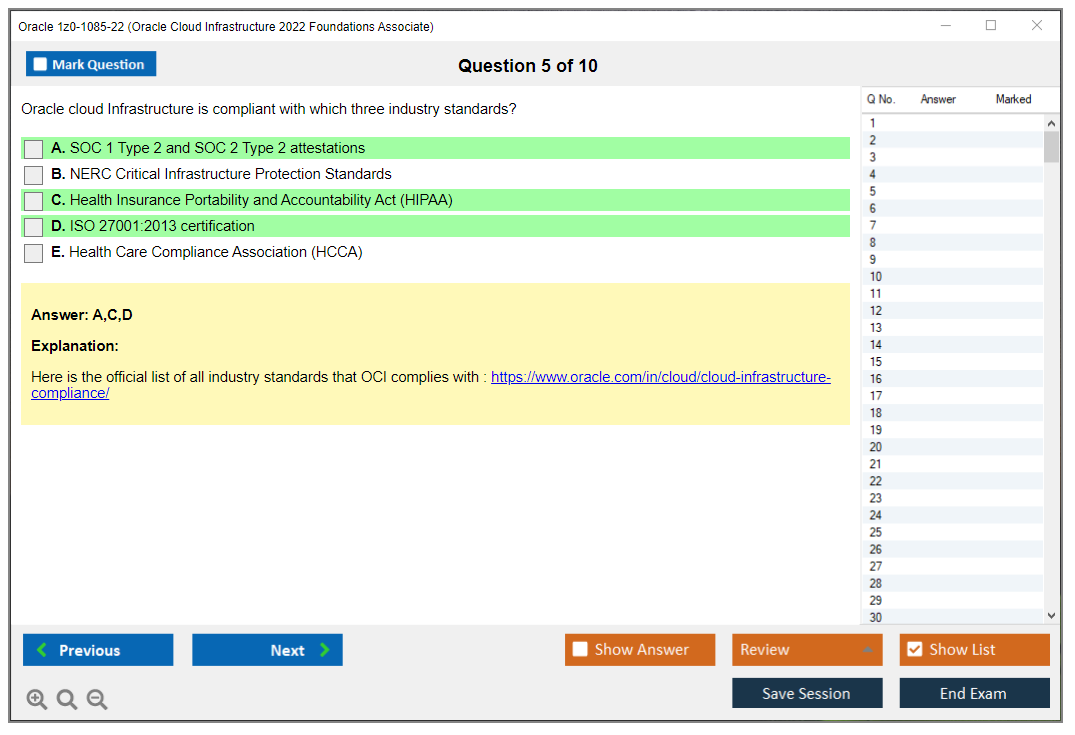Screen dimensions: 1075x735
Task: Enable the Mark Question checkbox
Action: (x=40, y=63)
